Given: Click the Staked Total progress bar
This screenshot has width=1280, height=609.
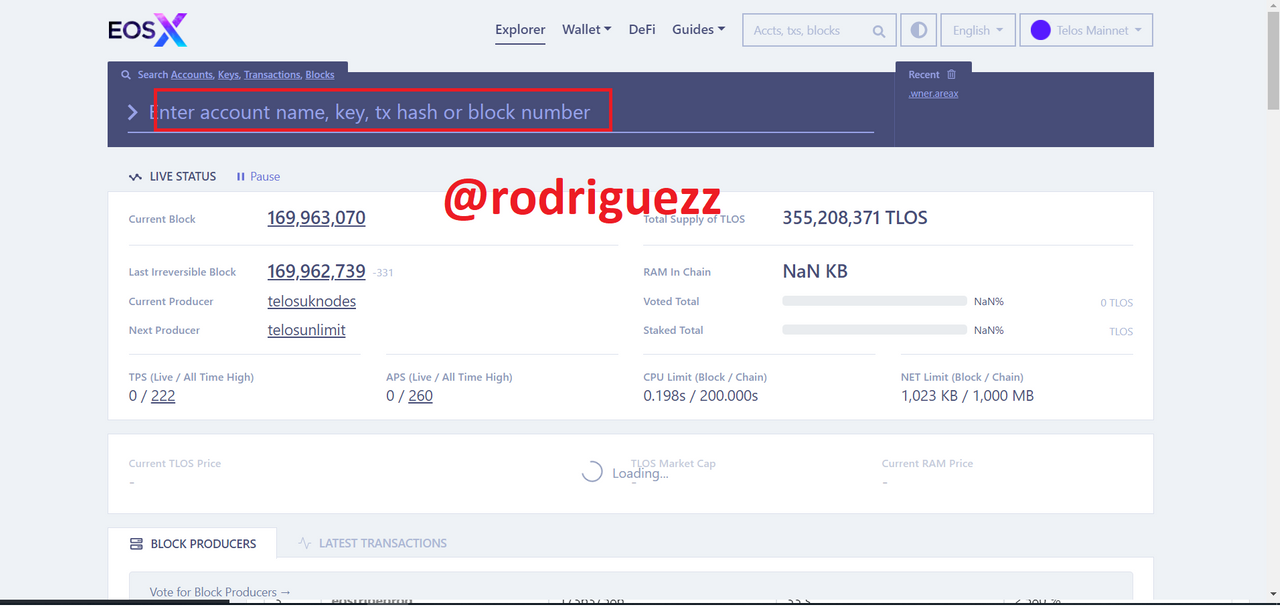Looking at the screenshot, I should click(x=874, y=330).
